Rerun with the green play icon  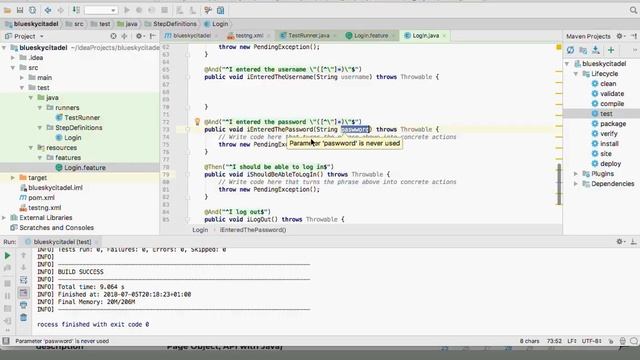(7, 256)
